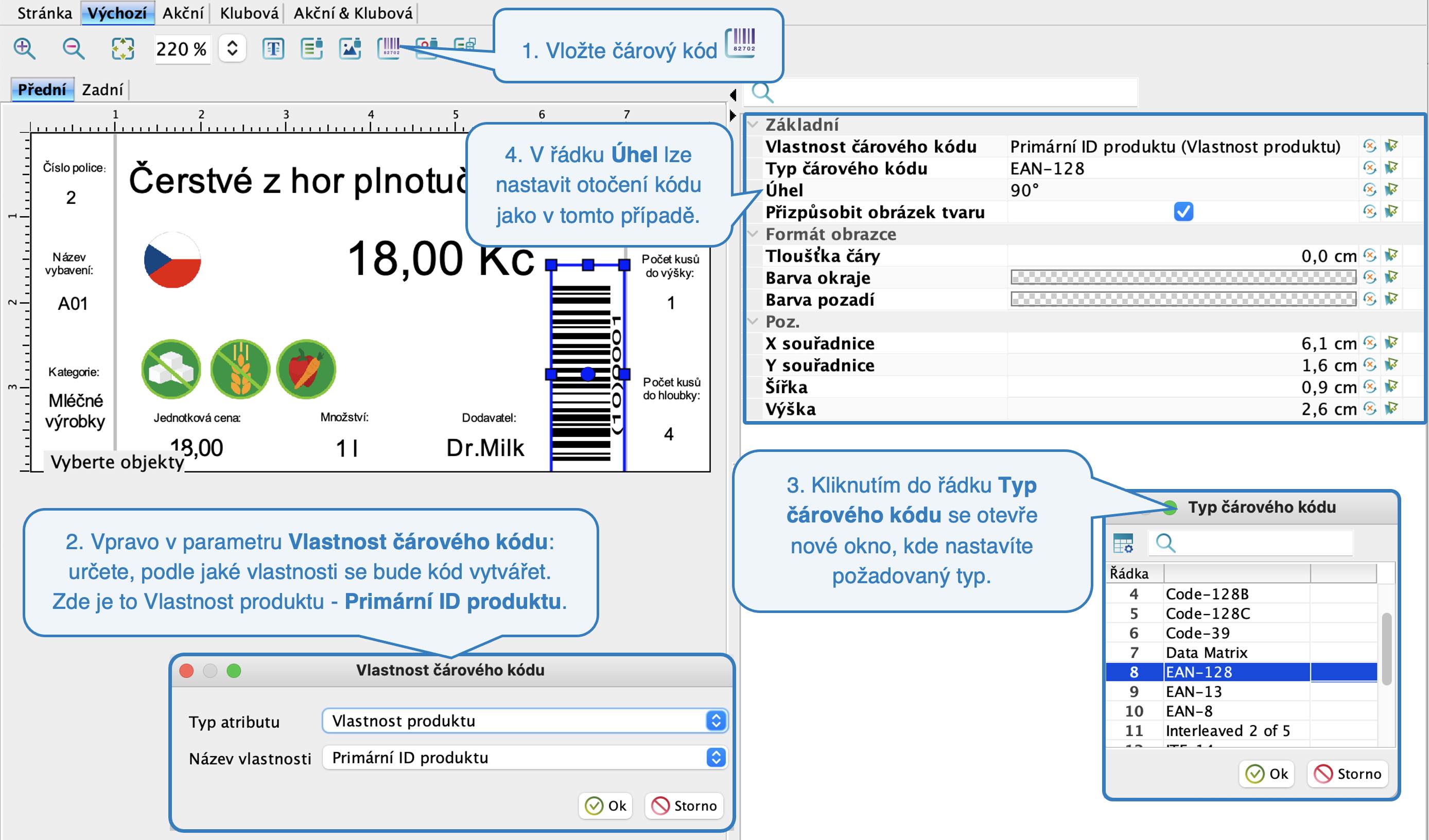Screen dimensions: 1429x840
Task: Collapse the side panel with left arrow
Action: 733,94
